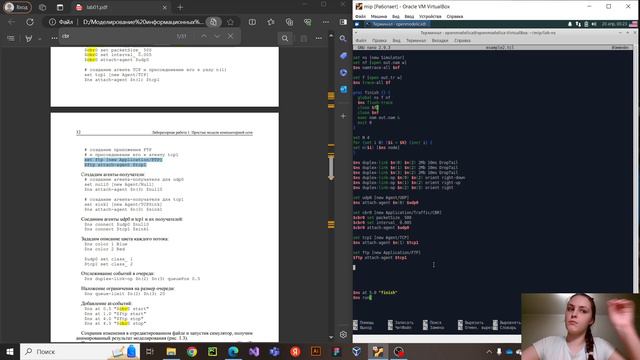
Task: Open Edge settings and more menu
Action: (x=326, y=22)
